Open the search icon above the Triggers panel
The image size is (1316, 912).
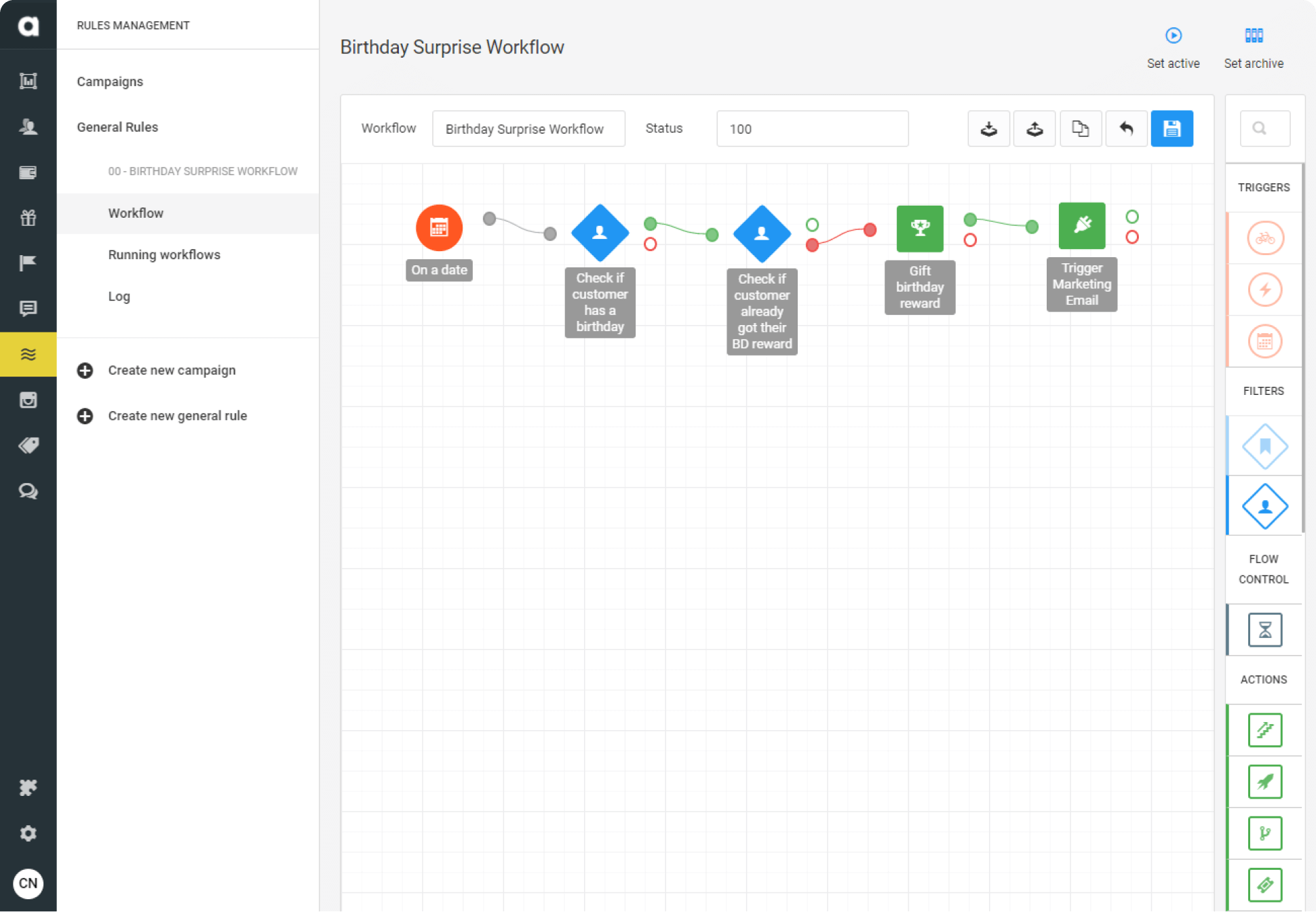point(1264,128)
